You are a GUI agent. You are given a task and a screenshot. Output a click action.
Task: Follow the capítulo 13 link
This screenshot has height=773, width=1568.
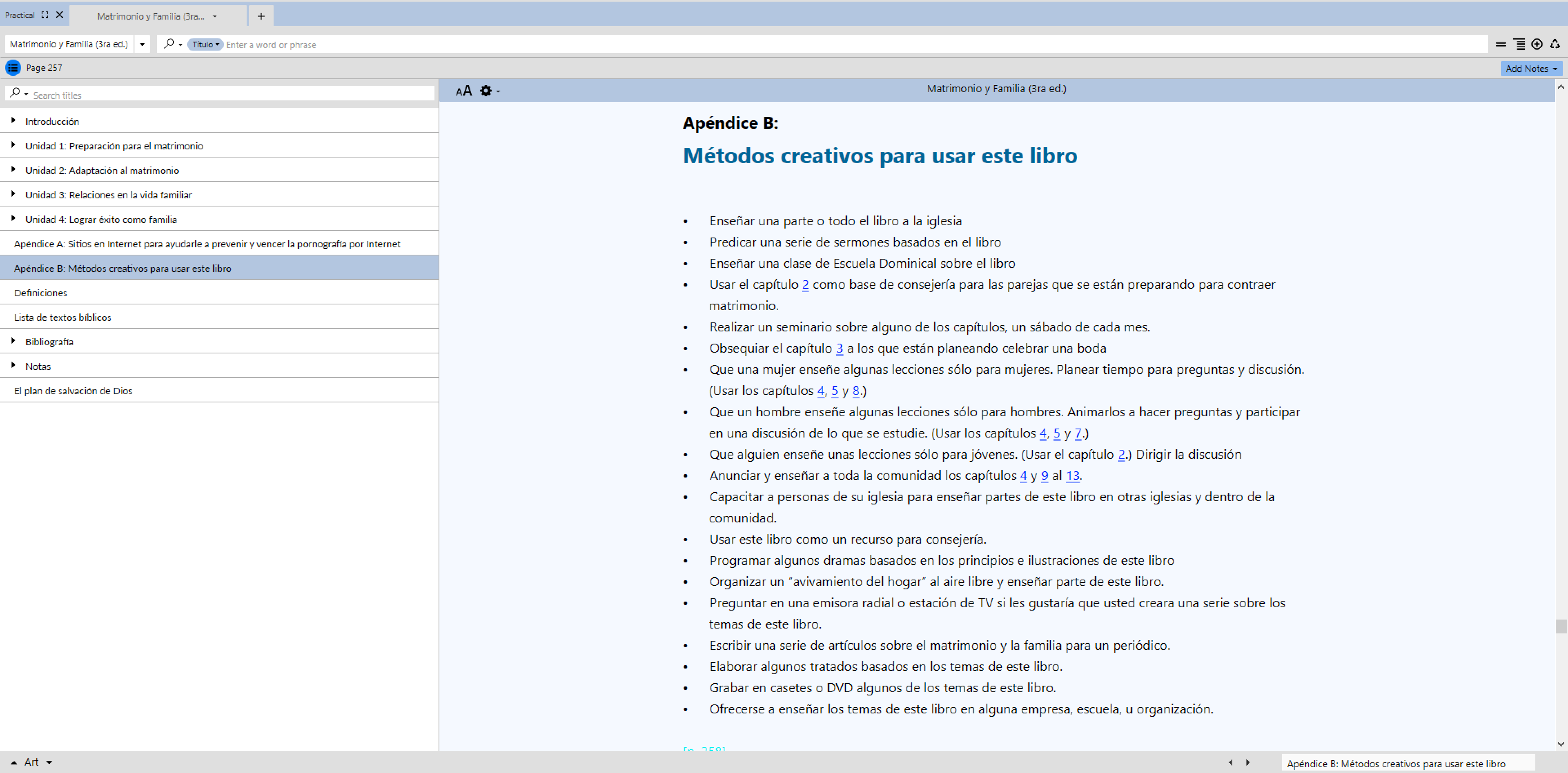pos(1072,475)
